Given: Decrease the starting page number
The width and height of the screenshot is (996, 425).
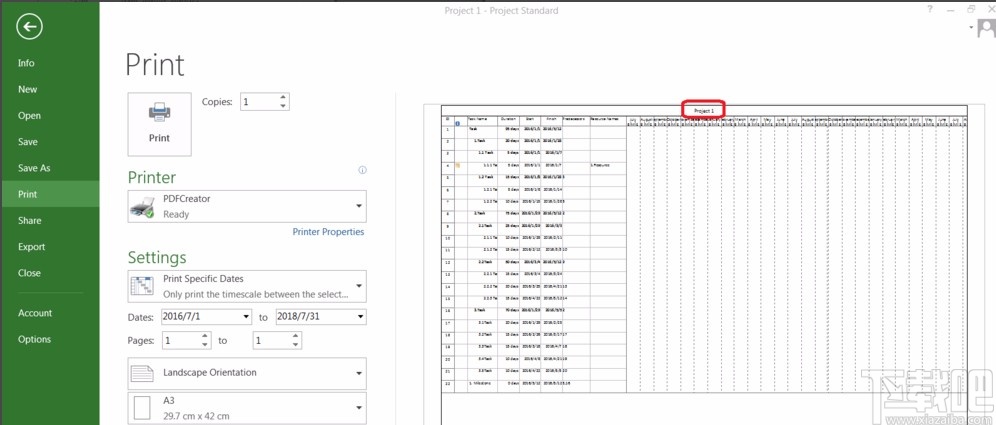Looking at the screenshot, I should click(205, 345).
